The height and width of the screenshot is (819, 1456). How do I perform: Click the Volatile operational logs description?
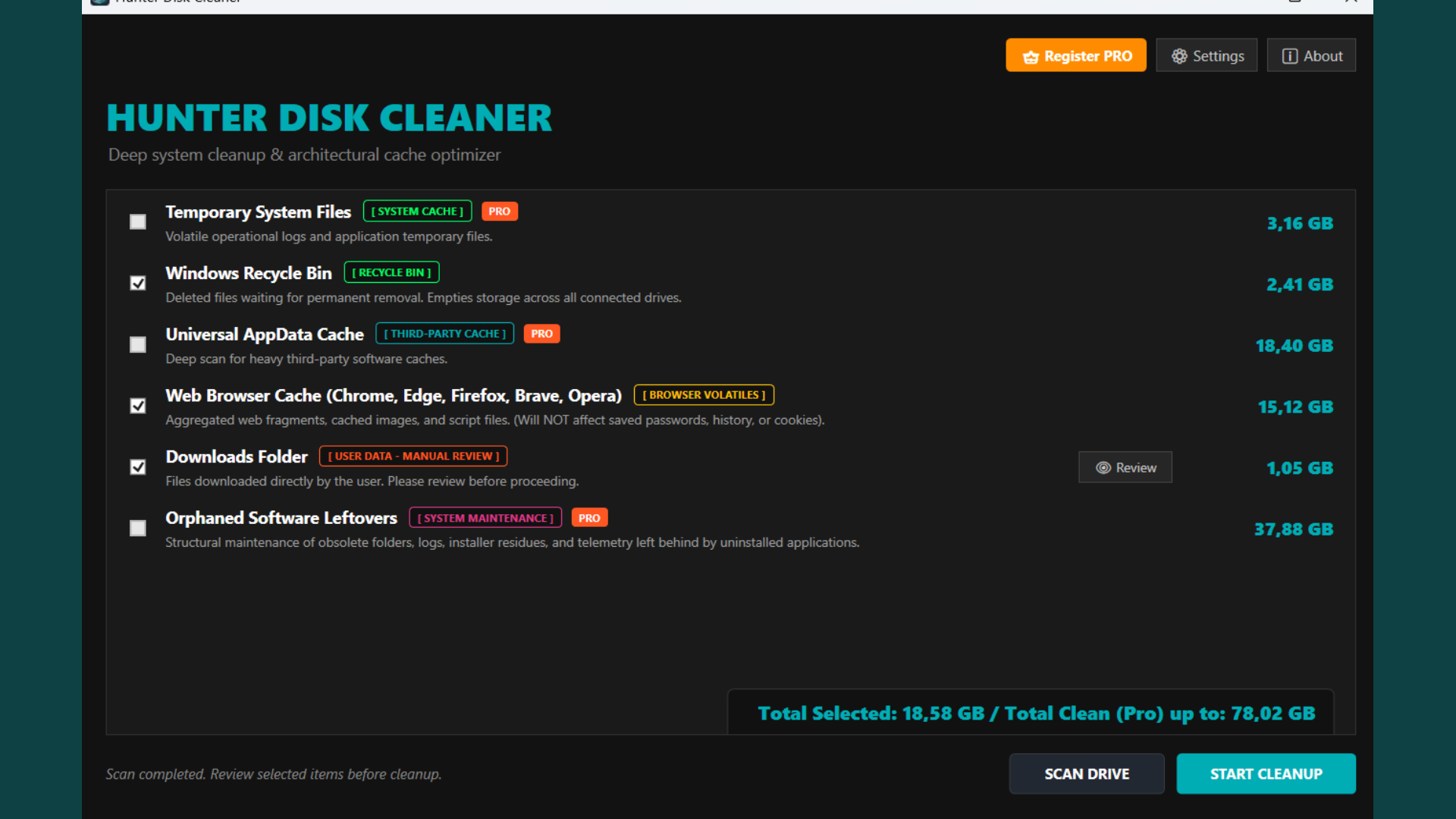click(x=329, y=237)
